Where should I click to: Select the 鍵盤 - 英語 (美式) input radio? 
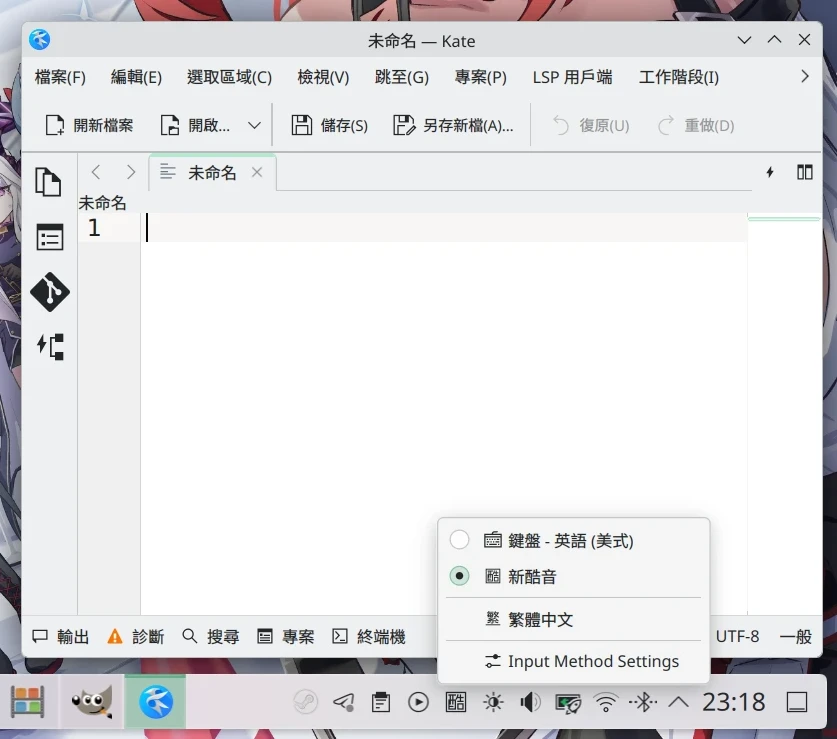pyautogui.click(x=459, y=540)
